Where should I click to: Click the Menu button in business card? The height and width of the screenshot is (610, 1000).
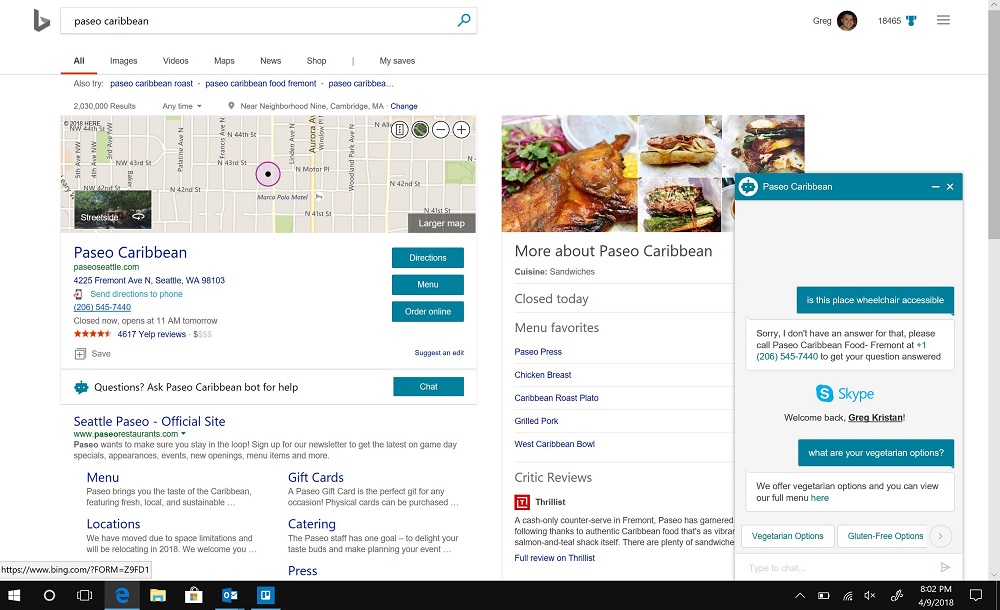click(x=427, y=285)
